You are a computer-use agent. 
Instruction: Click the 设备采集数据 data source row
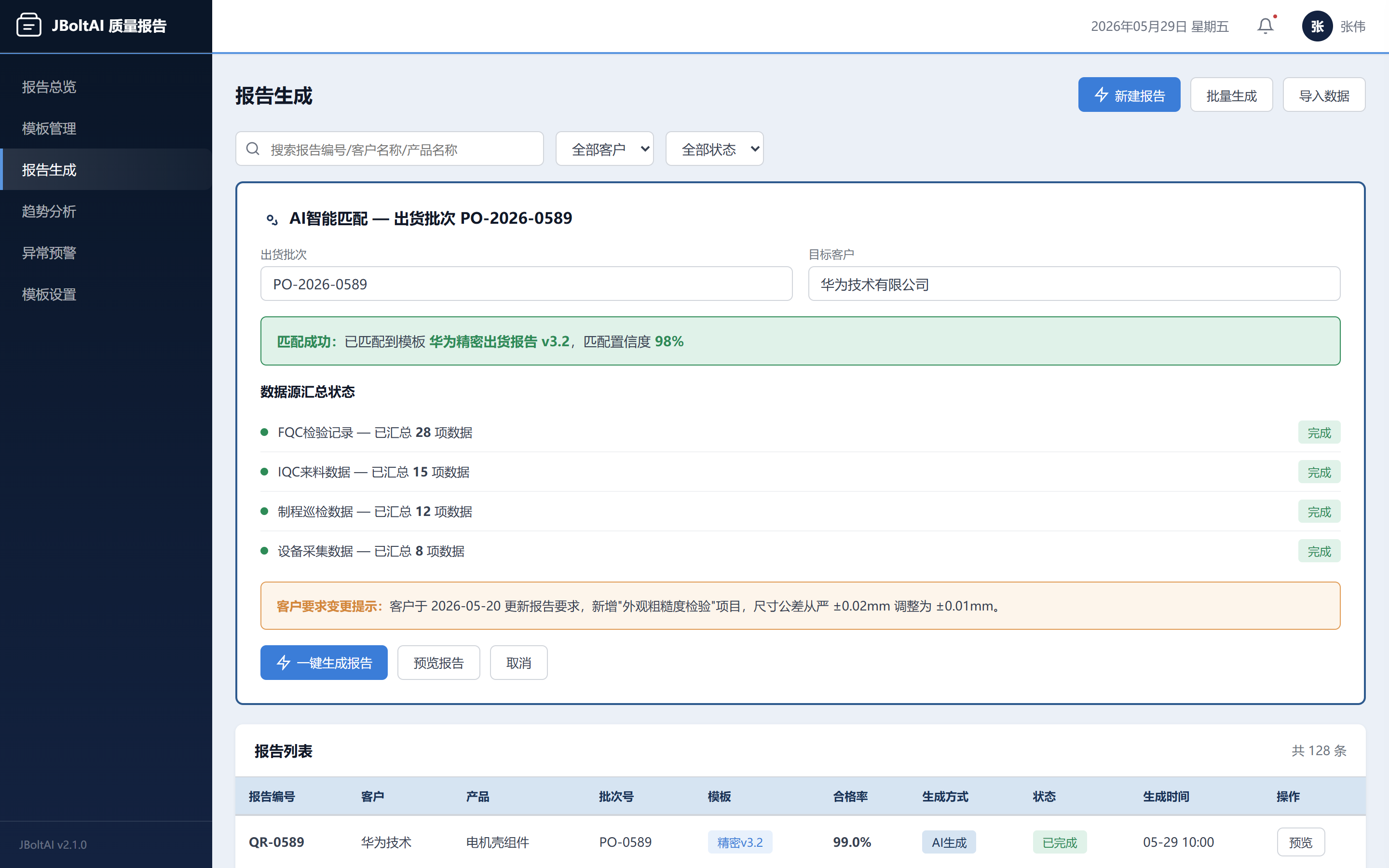800,551
